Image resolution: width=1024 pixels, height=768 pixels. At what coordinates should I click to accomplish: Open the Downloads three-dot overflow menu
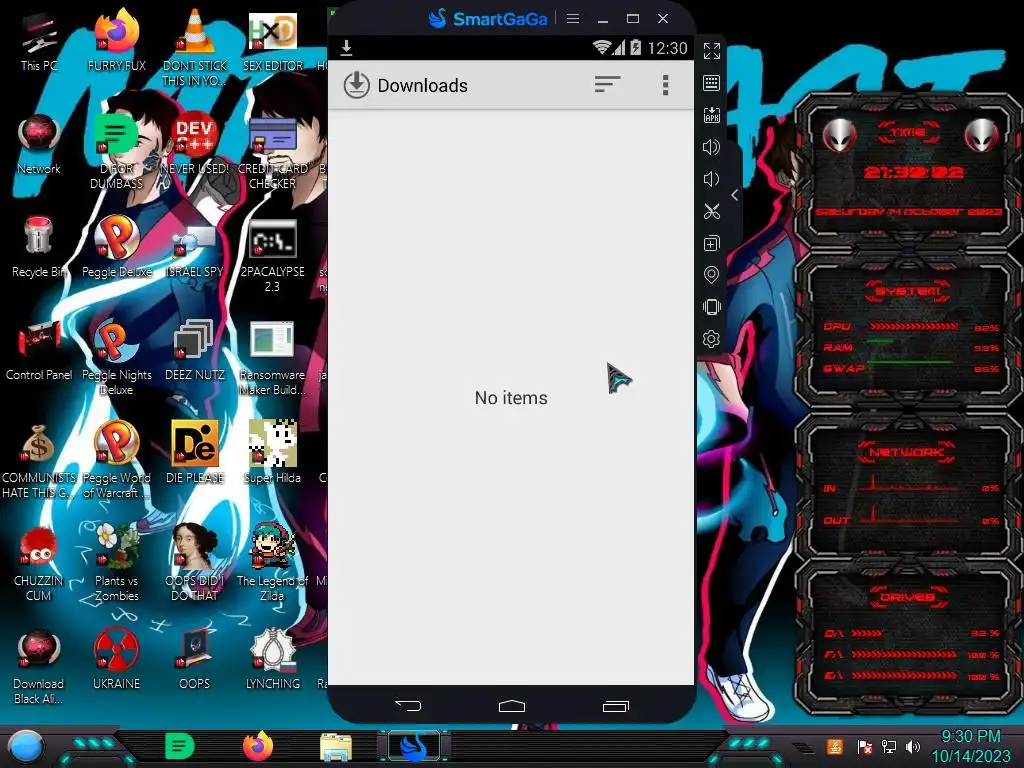tap(665, 85)
